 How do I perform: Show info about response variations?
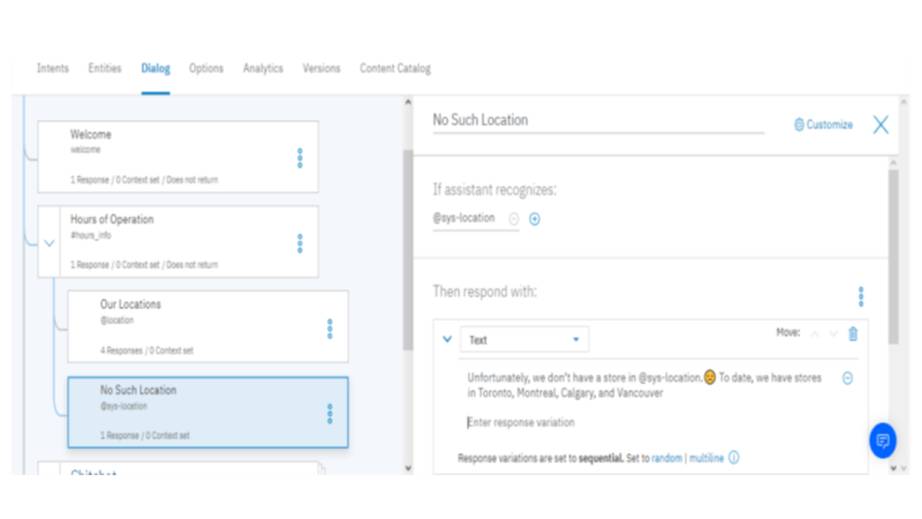point(734,458)
